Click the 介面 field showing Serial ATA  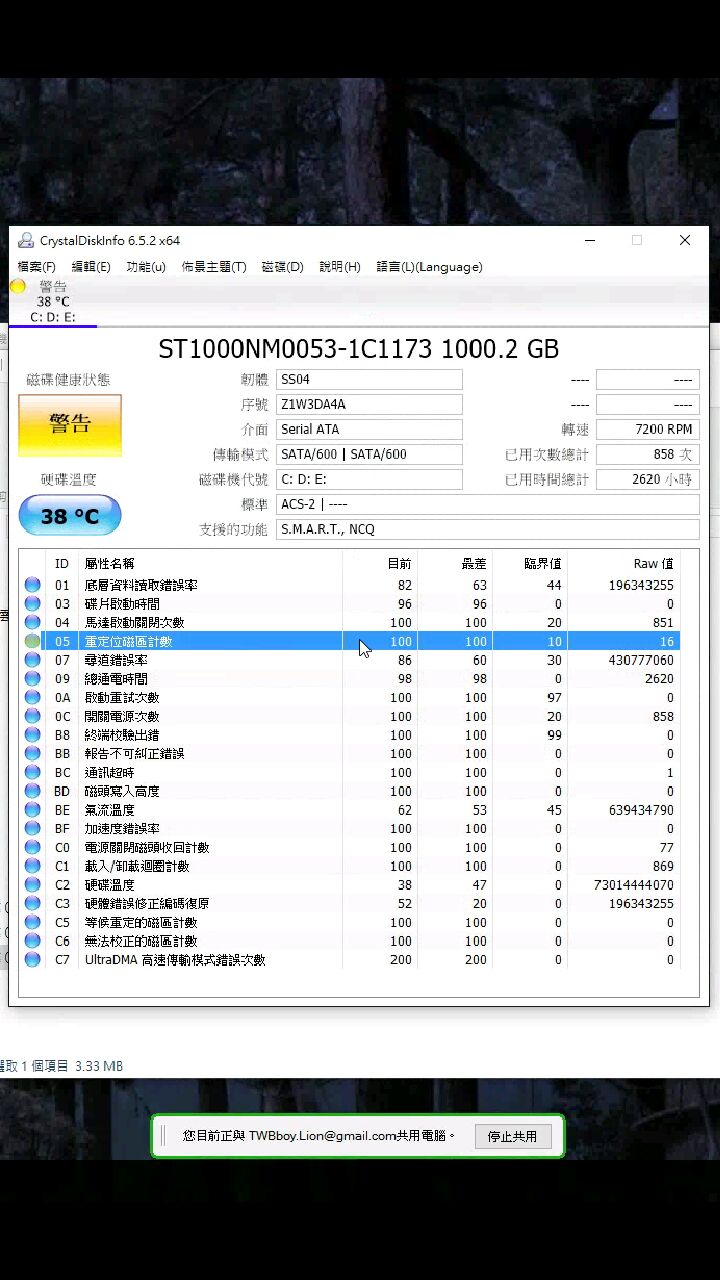tap(369, 429)
